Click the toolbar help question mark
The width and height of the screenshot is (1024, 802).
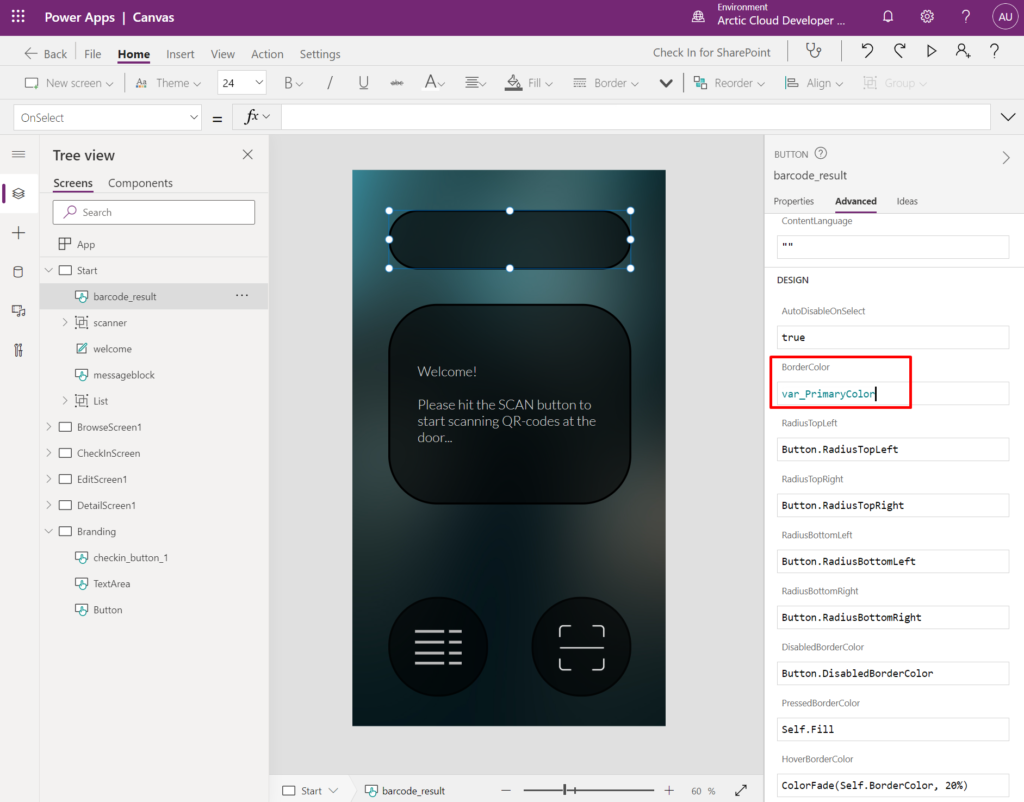point(994,51)
